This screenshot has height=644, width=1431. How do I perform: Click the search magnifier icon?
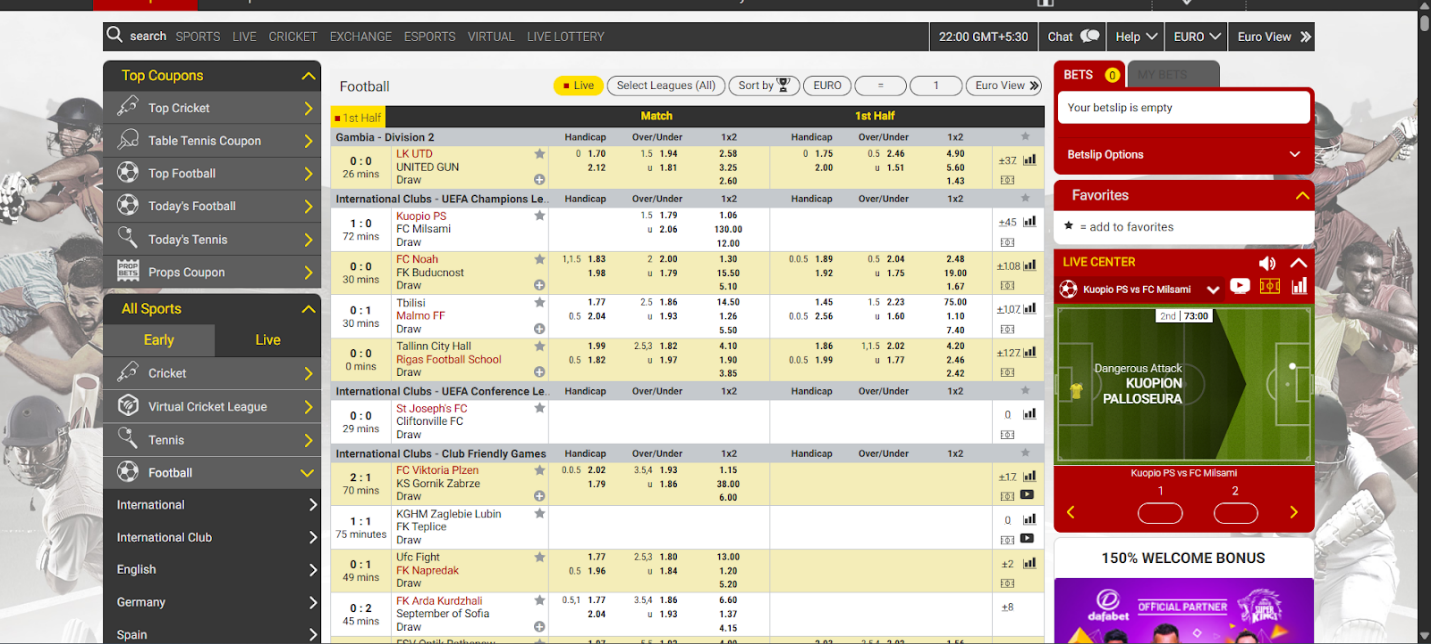pyautogui.click(x=114, y=36)
